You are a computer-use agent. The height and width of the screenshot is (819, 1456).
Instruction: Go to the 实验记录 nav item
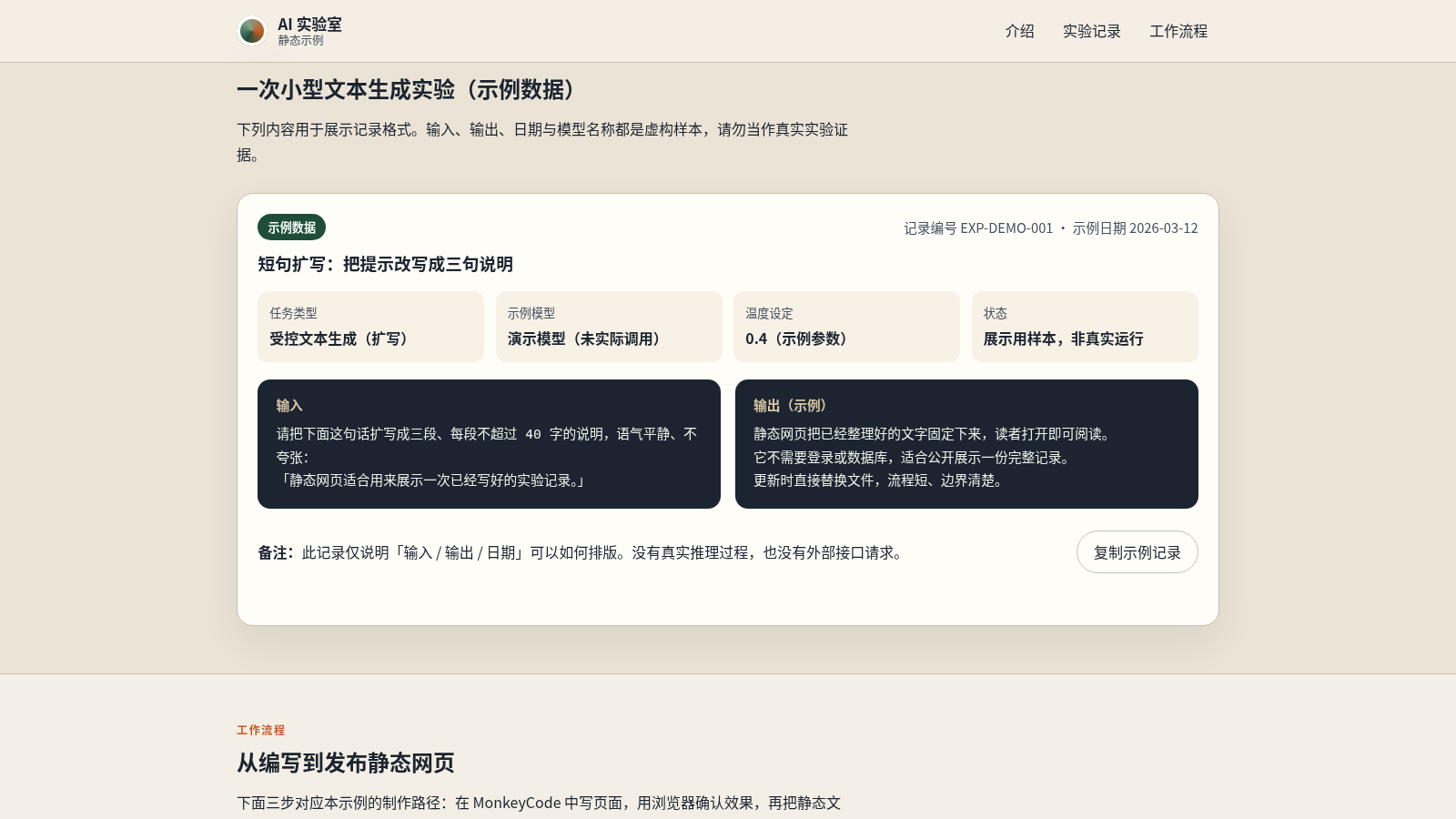(1092, 31)
